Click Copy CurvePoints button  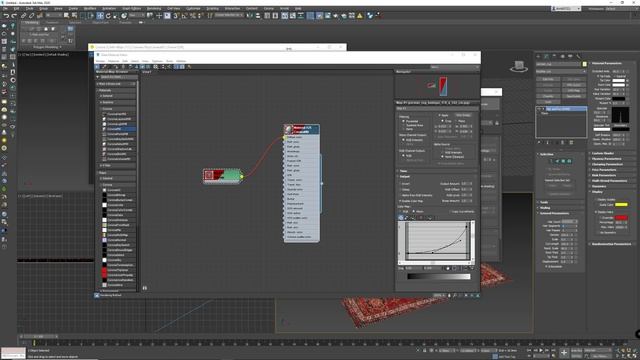(x=462, y=211)
